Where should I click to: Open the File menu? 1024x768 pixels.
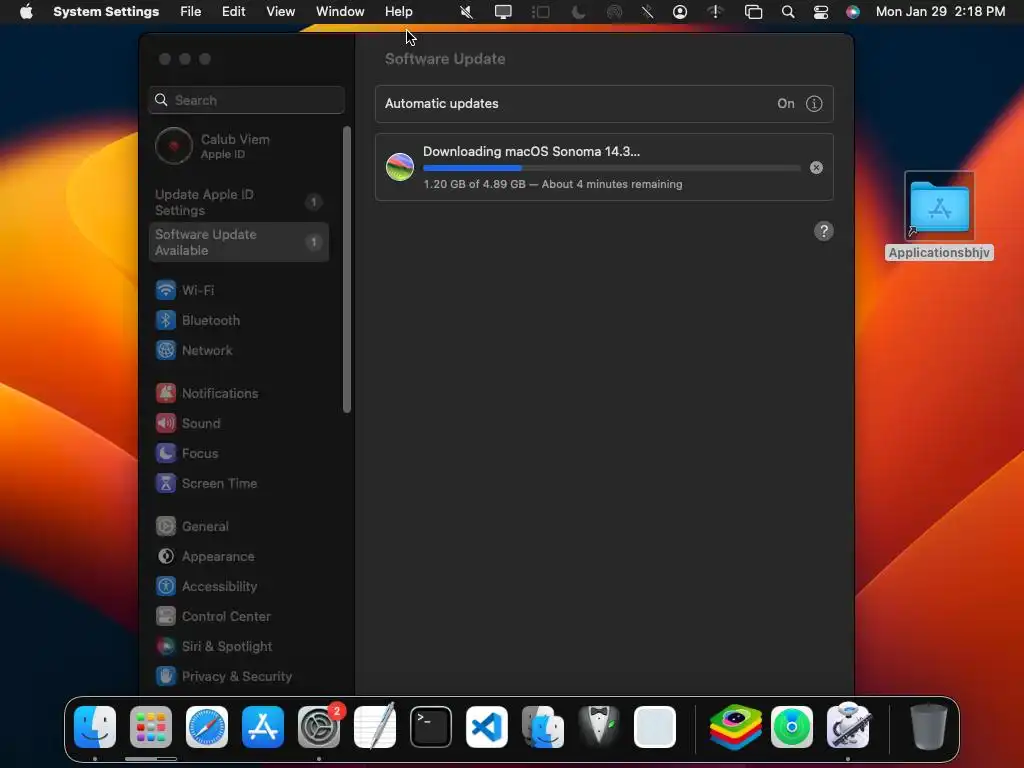coord(191,12)
